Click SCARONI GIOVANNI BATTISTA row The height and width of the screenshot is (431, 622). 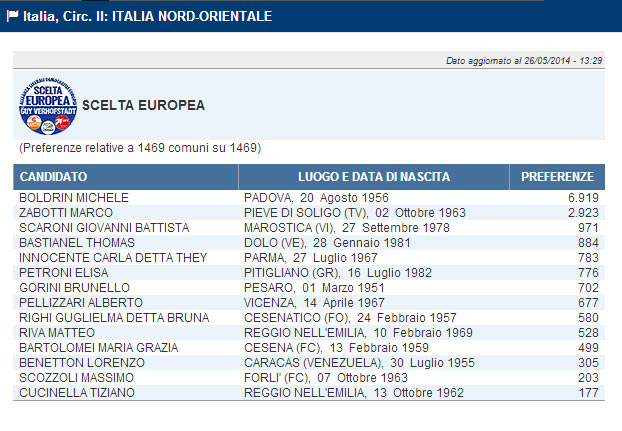click(x=104, y=228)
